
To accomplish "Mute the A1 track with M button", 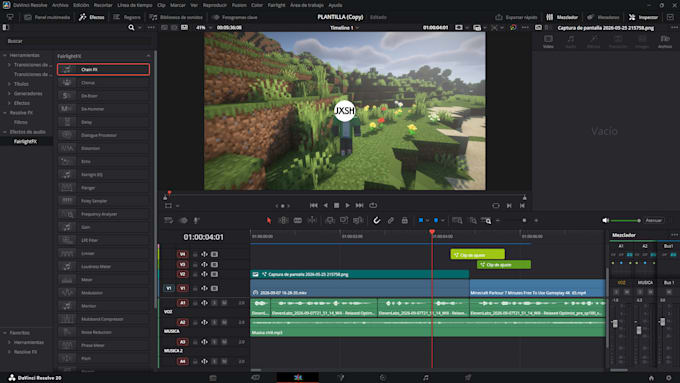I will pyautogui.click(x=224, y=303).
